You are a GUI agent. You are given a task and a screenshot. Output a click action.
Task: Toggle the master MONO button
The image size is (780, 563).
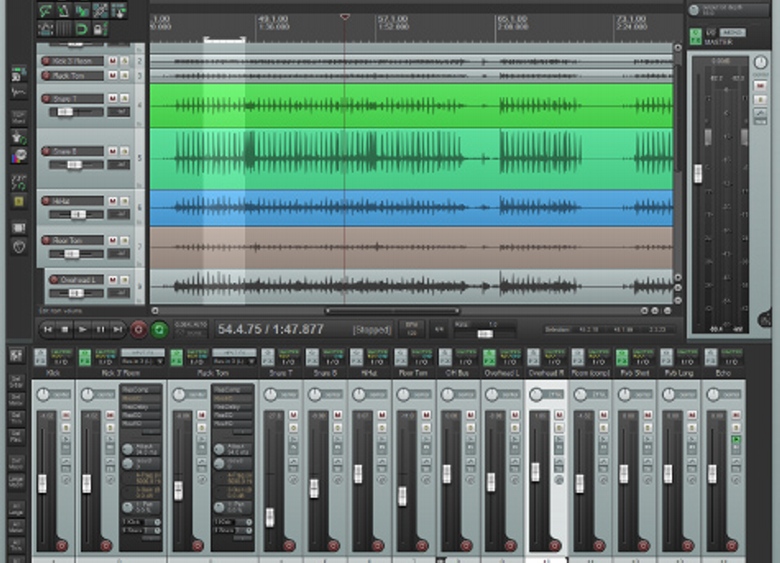tap(732, 33)
